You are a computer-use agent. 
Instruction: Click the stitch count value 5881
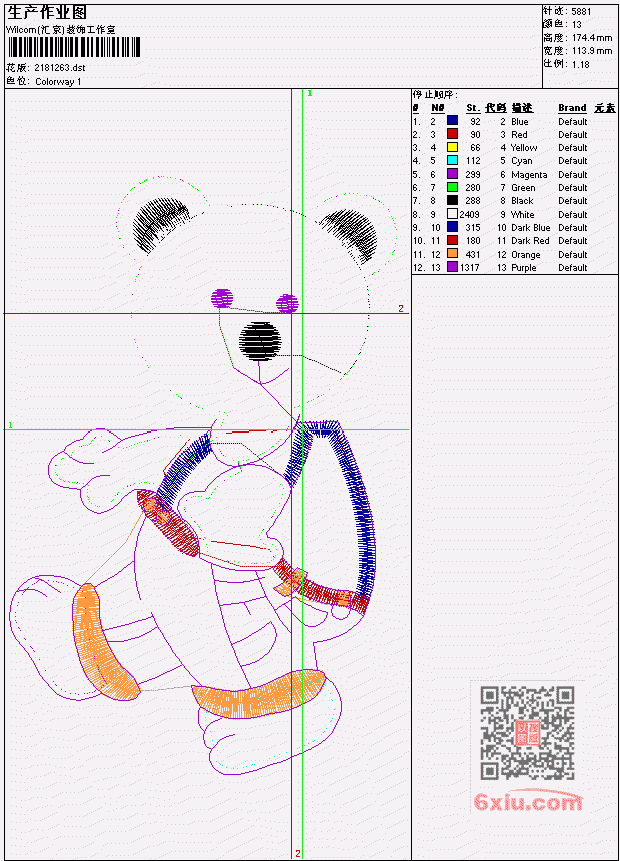[x=581, y=11]
